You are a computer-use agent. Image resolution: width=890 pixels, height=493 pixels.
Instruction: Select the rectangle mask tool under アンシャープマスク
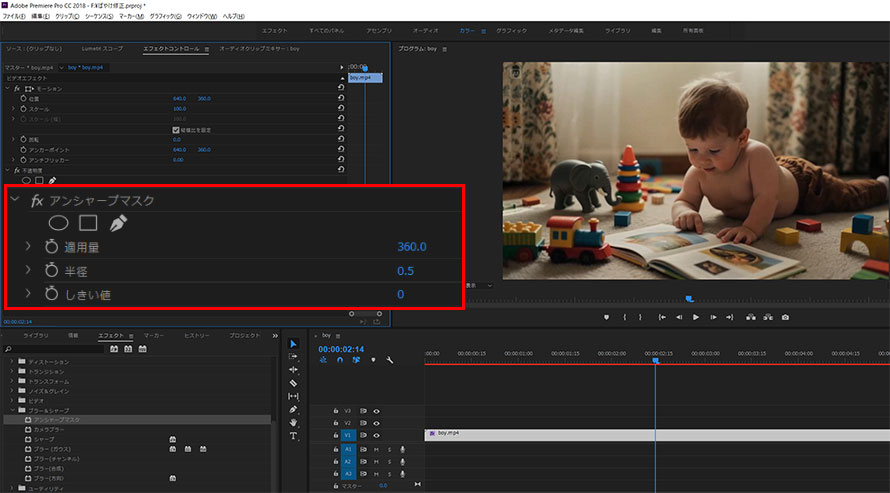88,223
